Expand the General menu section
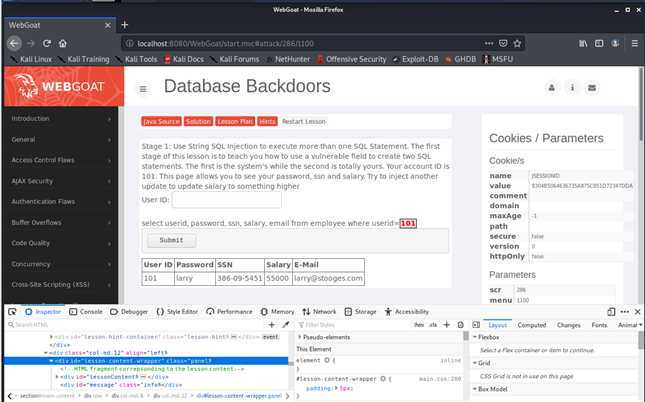Screen dimensions: 645x402 coord(61,139)
